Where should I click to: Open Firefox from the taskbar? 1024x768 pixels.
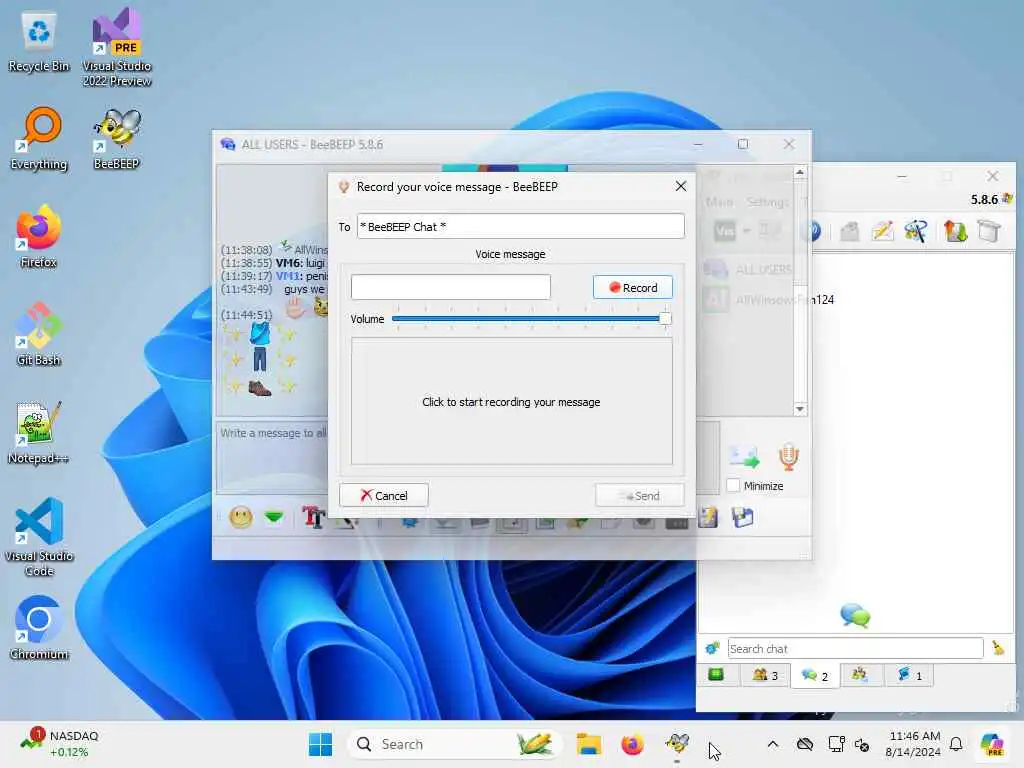(632, 744)
